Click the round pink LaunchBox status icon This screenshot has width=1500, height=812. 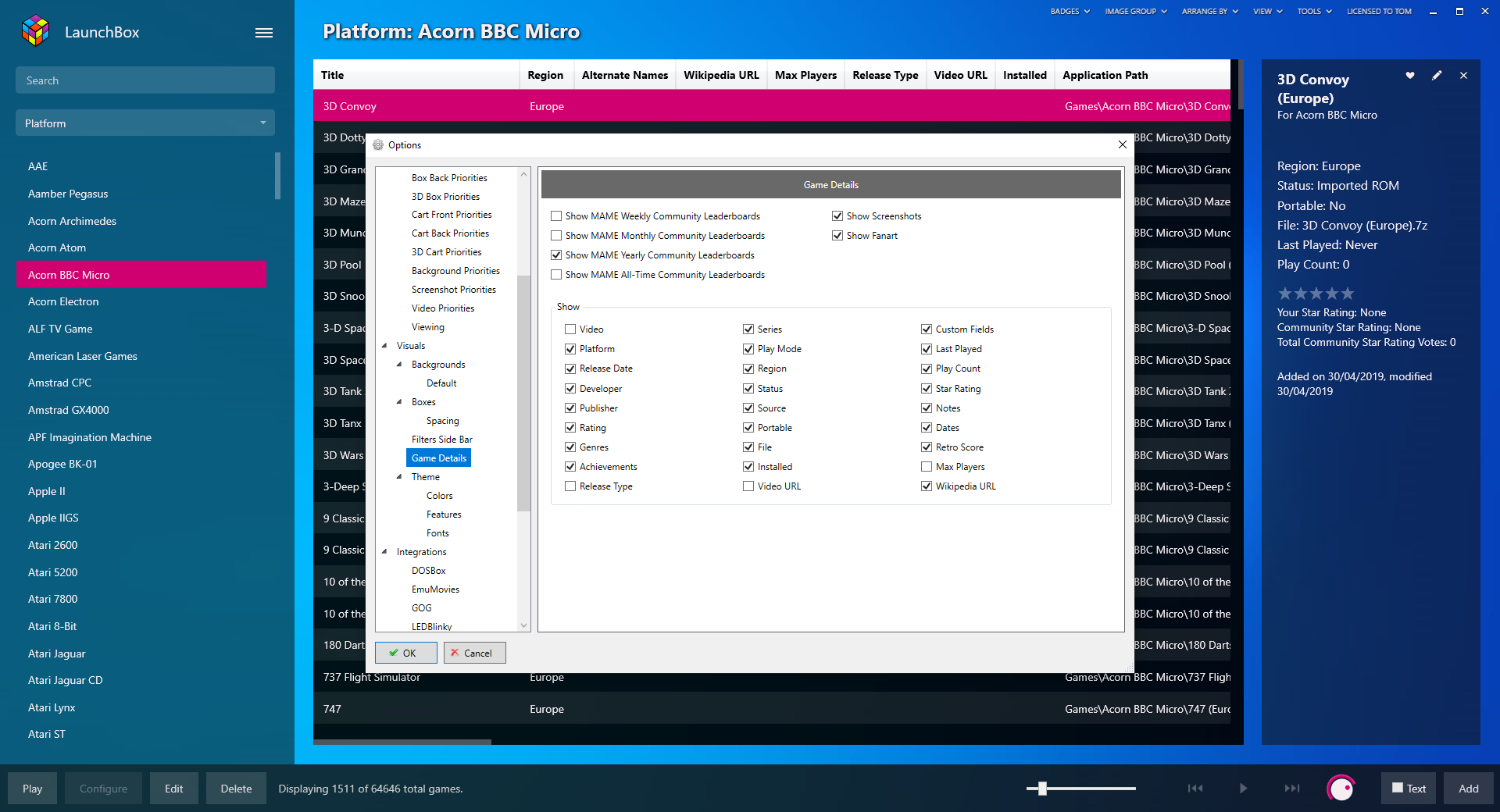[1341, 789]
